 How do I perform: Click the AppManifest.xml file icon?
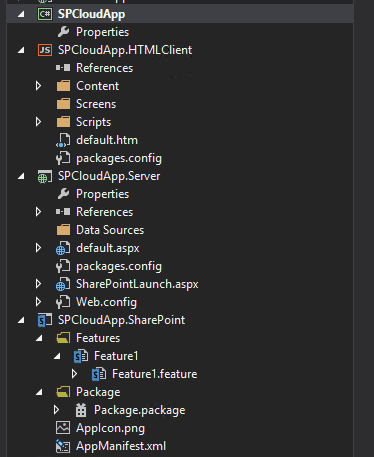[63, 446]
